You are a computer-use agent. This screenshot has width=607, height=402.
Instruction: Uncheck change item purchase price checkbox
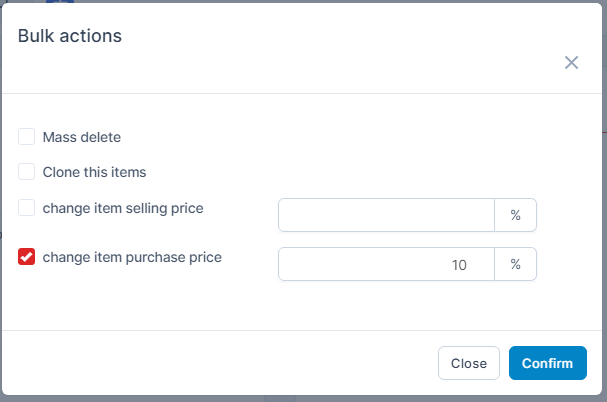point(27,257)
